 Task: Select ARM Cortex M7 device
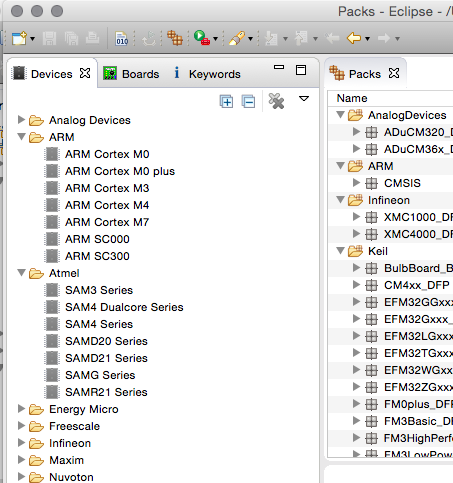[x=107, y=222]
